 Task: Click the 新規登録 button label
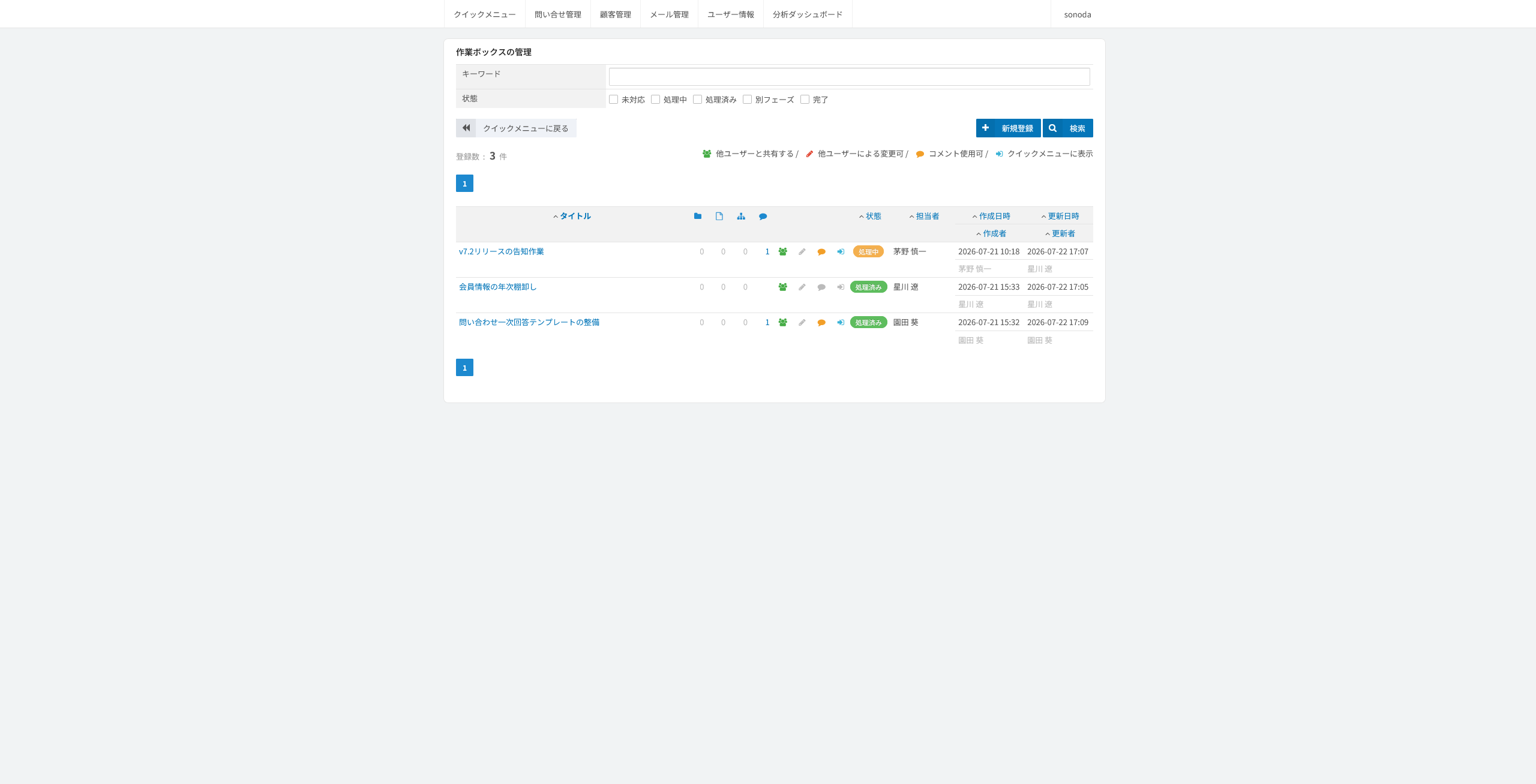click(x=1018, y=128)
